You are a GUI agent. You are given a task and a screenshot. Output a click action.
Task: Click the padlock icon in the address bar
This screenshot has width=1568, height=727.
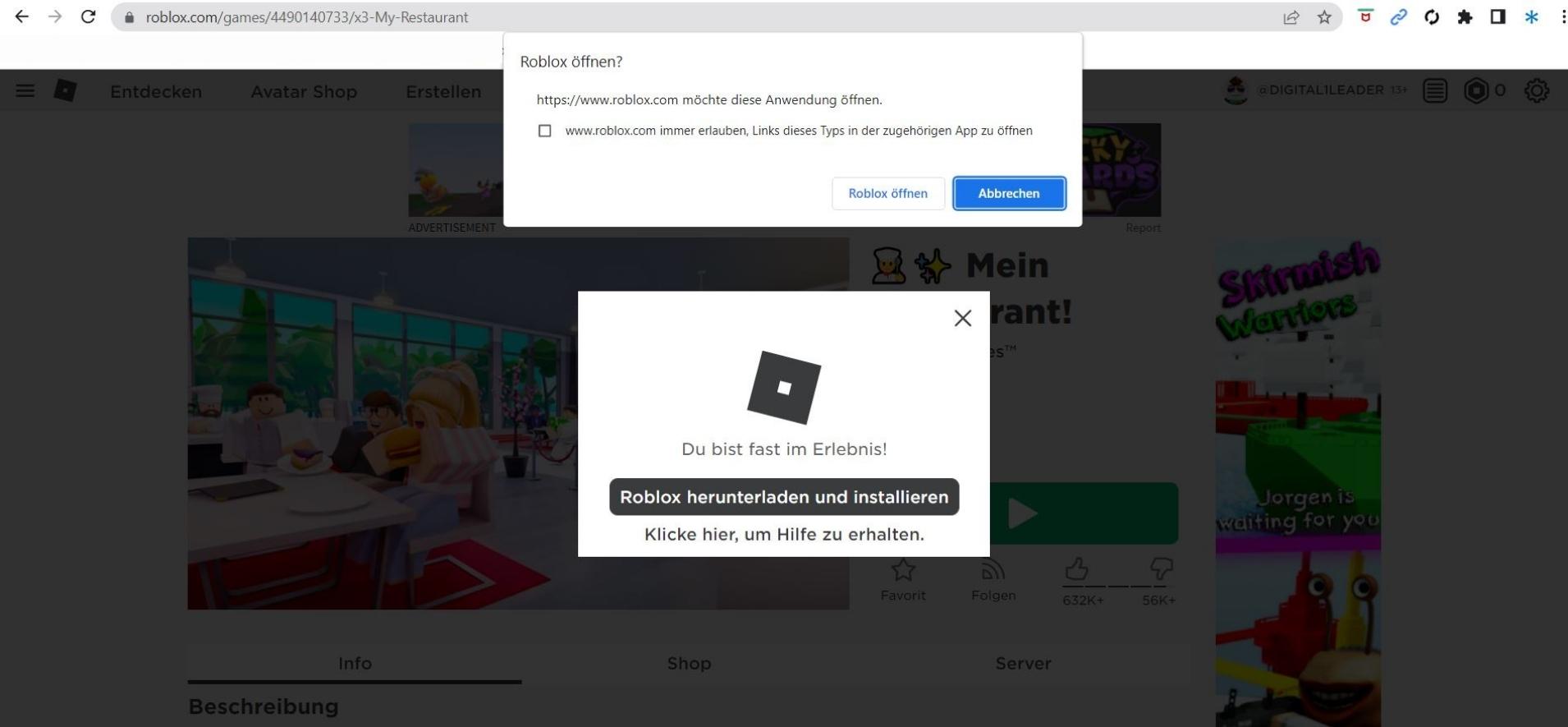(129, 17)
